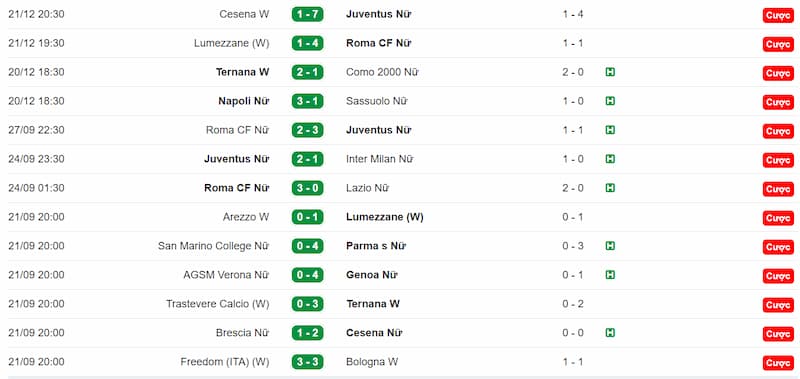The height and width of the screenshot is (379, 800).
Task: Click Cược button for Cesena W vs Juventus
Action: point(778,15)
